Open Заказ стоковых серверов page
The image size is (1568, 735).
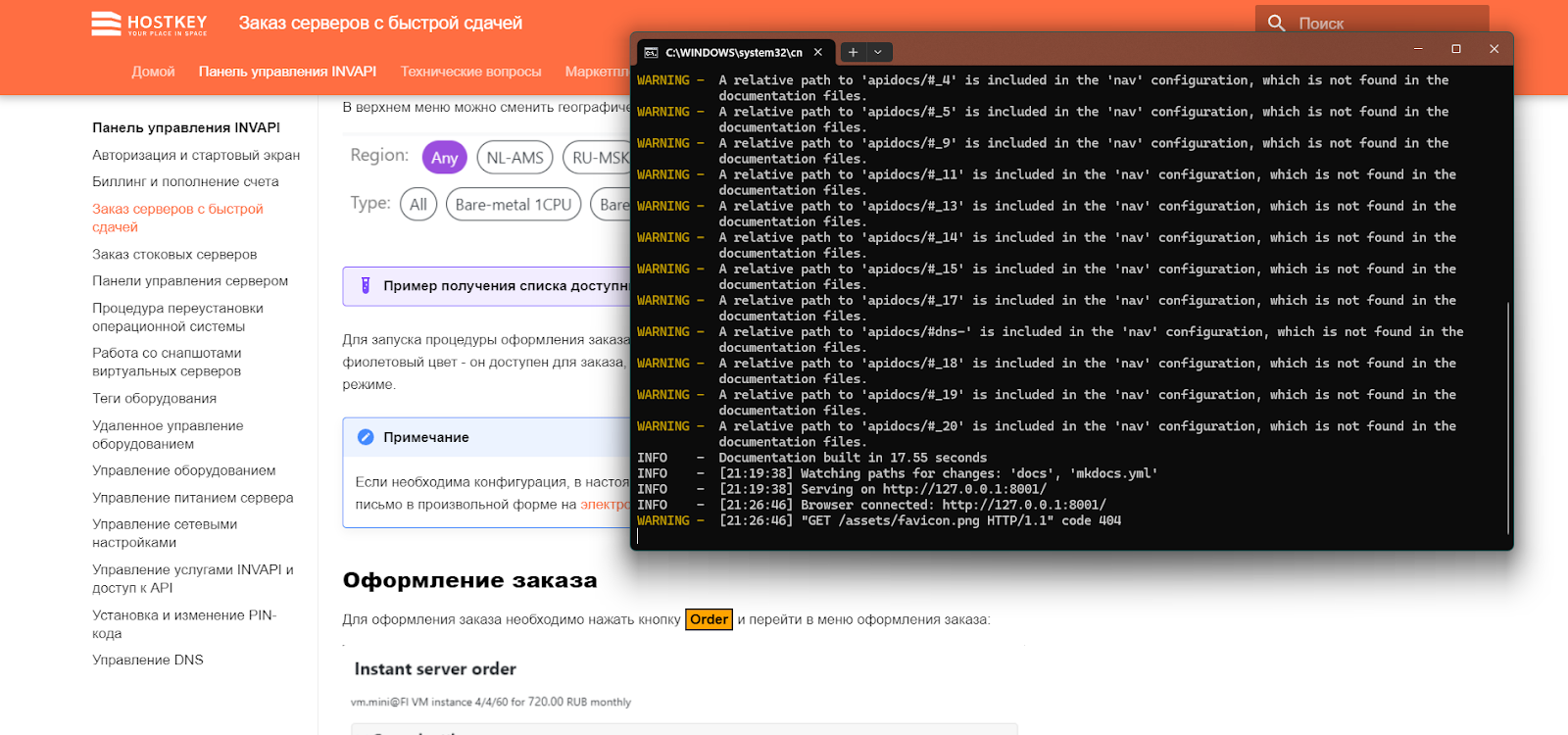click(174, 254)
